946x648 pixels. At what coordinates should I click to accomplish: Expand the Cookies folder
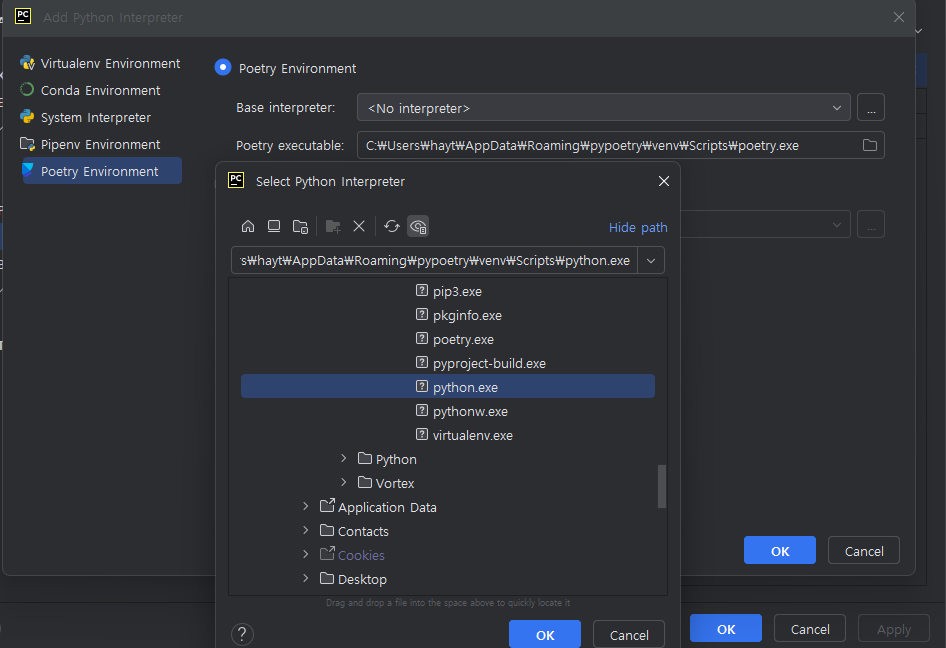[306, 554]
